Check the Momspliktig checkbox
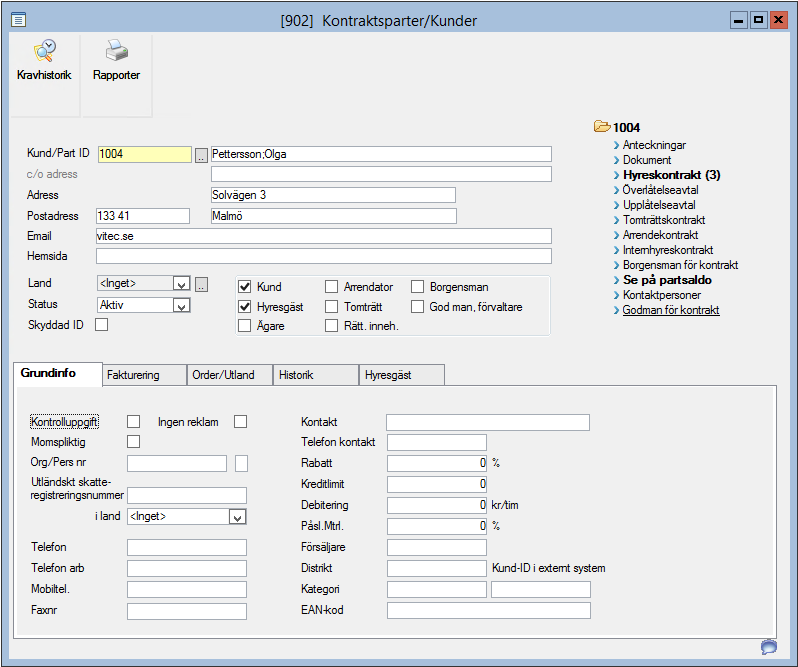 coord(133,441)
